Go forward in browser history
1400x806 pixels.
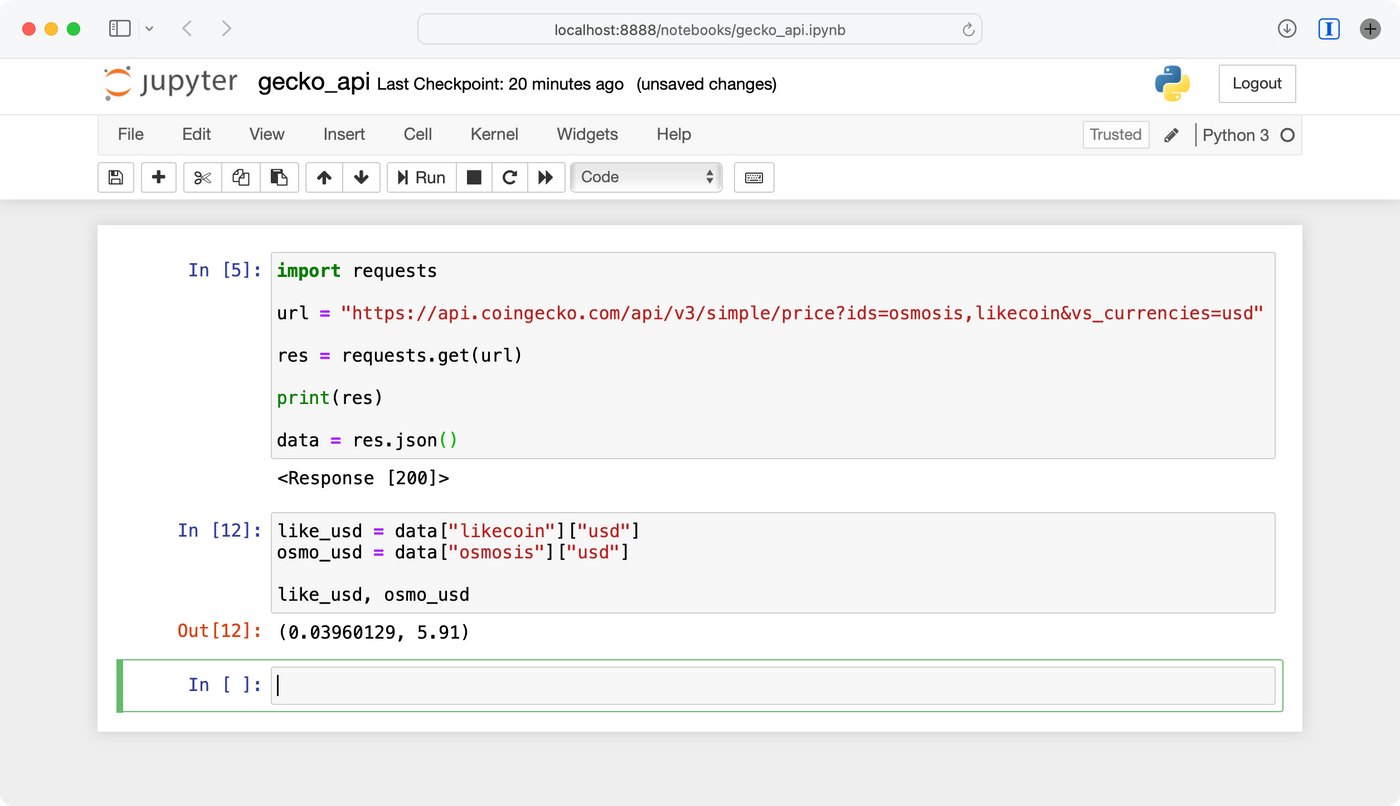227,29
